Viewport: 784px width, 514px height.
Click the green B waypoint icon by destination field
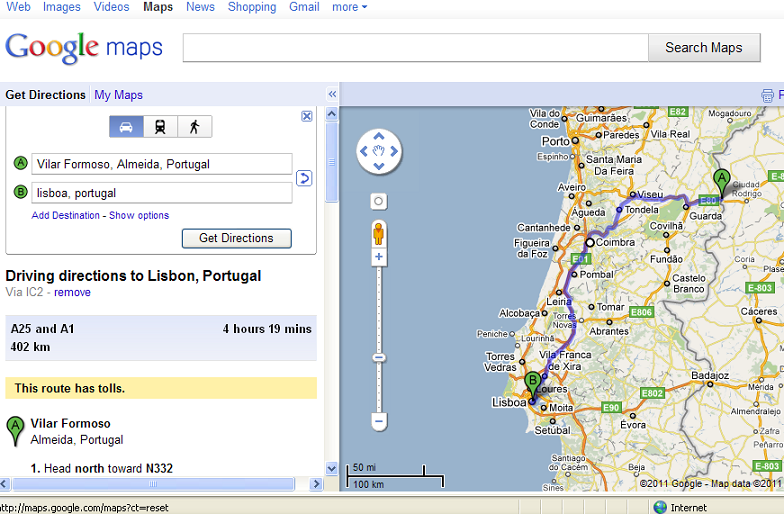click(x=20, y=192)
